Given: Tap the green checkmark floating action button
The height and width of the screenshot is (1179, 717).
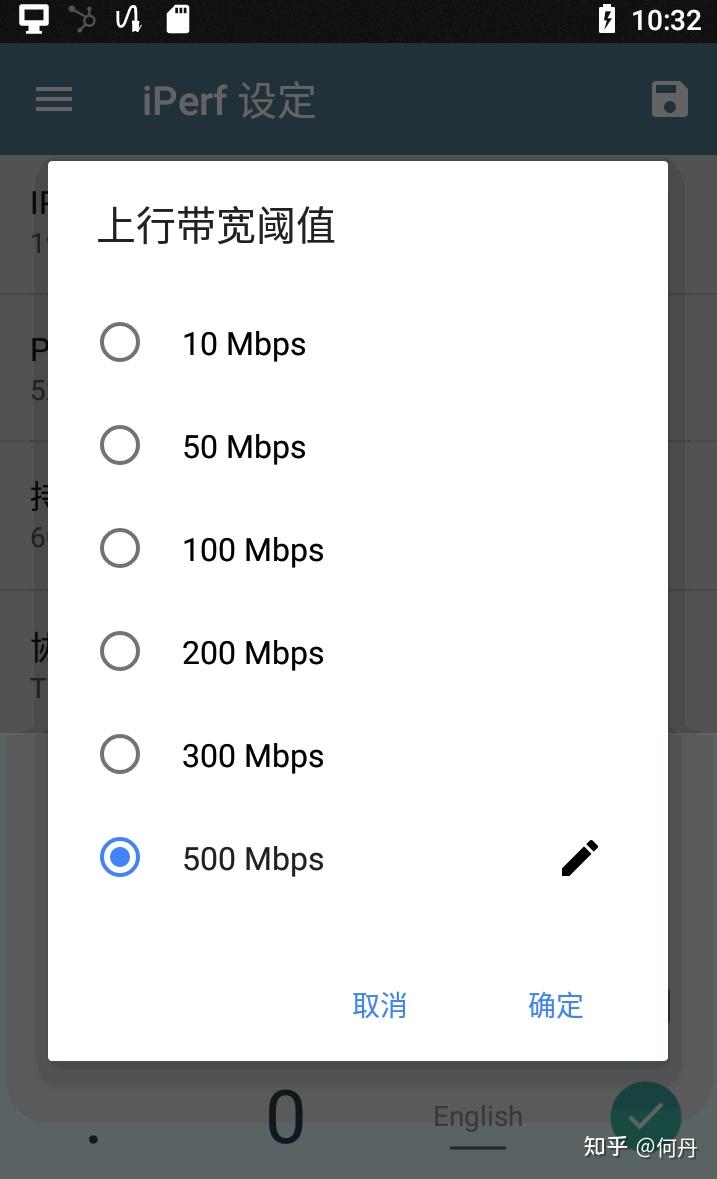Looking at the screenshot, I should pyautogui.click(x=646, y=1116).
